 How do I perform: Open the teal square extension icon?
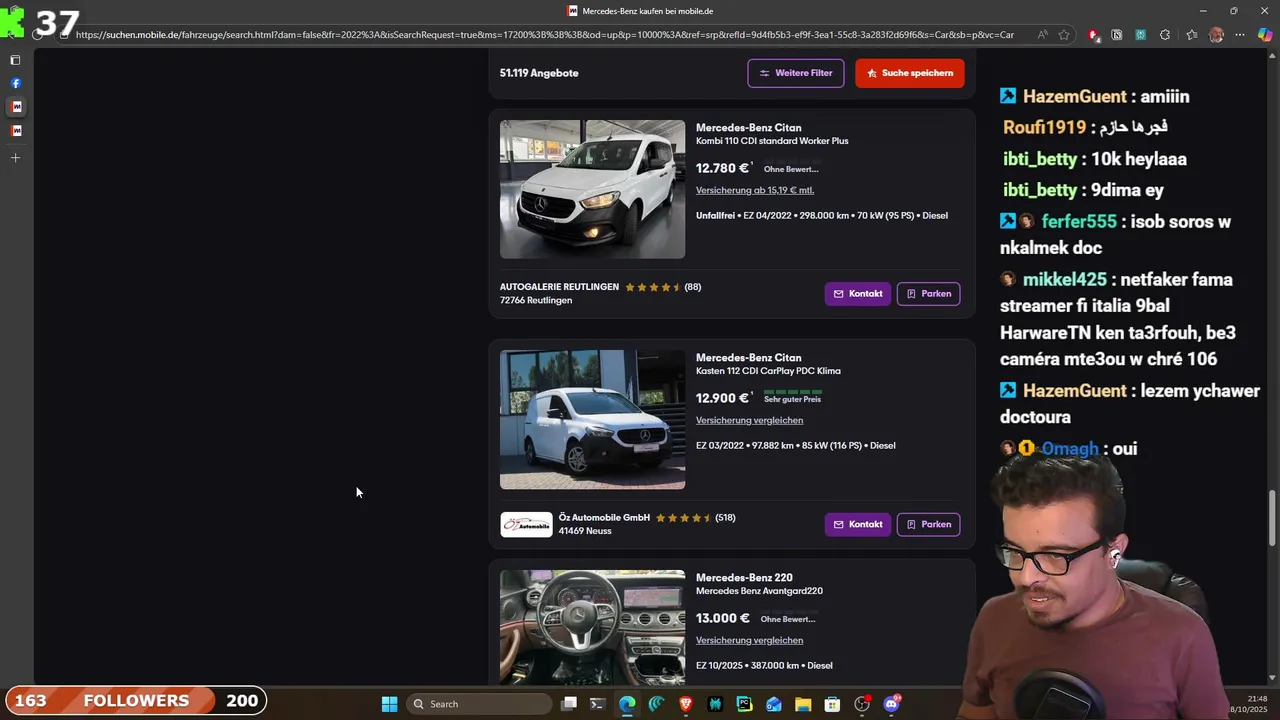tap(1141, 35)
